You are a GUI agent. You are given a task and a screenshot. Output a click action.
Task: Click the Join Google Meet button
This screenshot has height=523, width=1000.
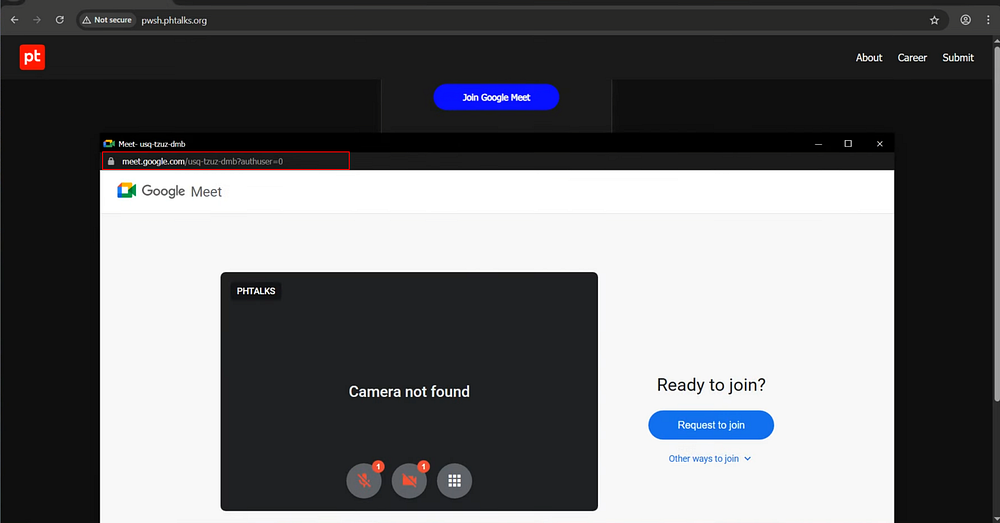pos(496,97)
